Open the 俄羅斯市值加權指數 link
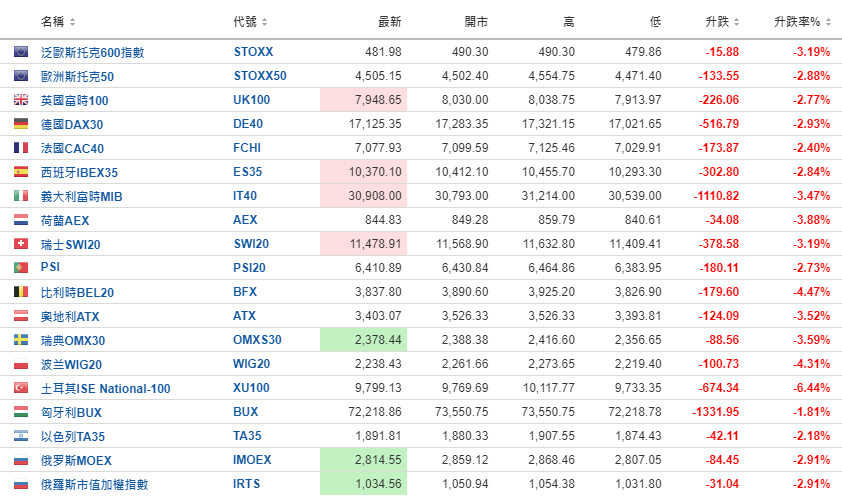This screenshot has height=500, width=842. click(94, 484)
